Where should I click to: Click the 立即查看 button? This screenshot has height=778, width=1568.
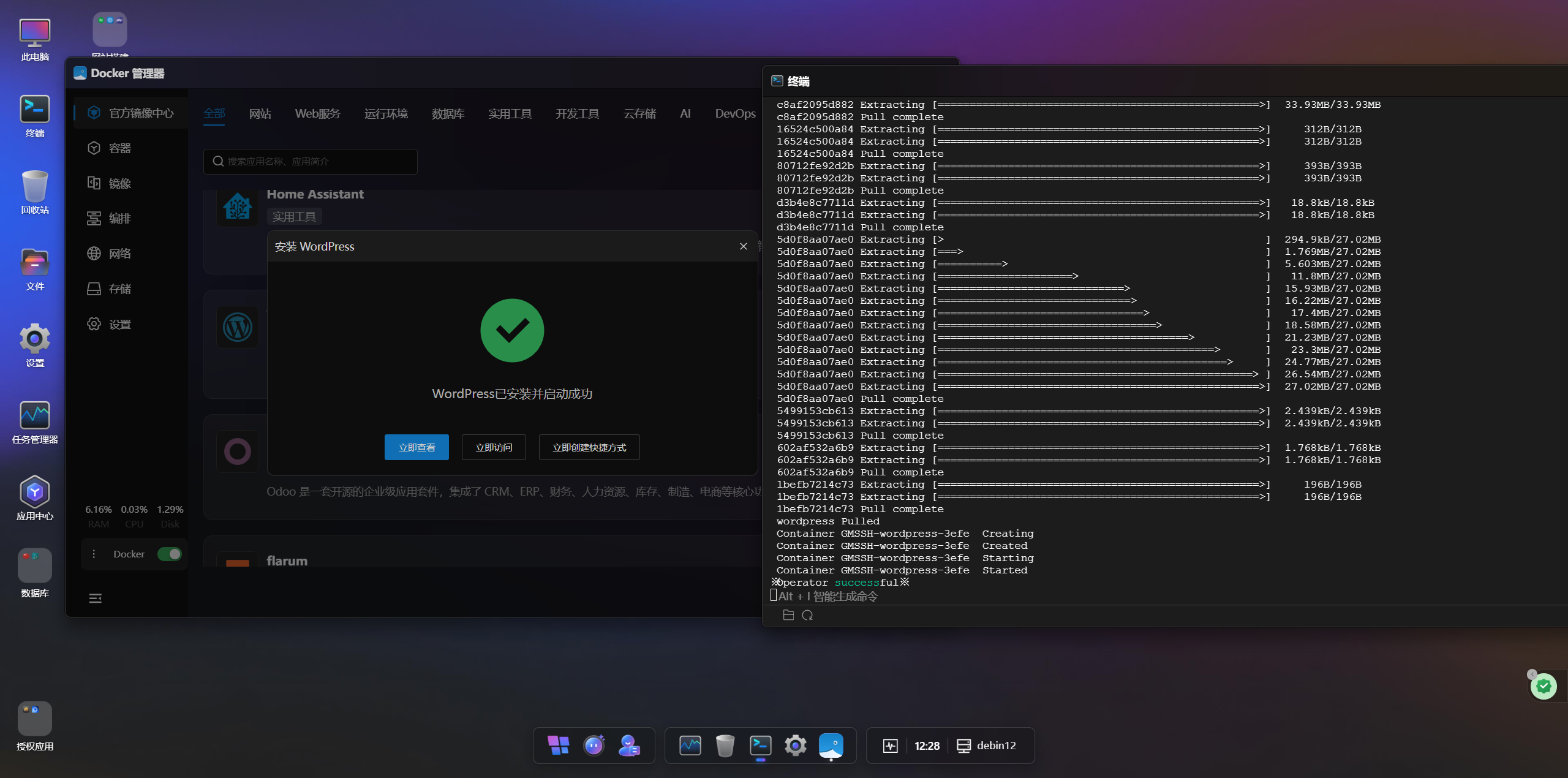coord(417,447)
